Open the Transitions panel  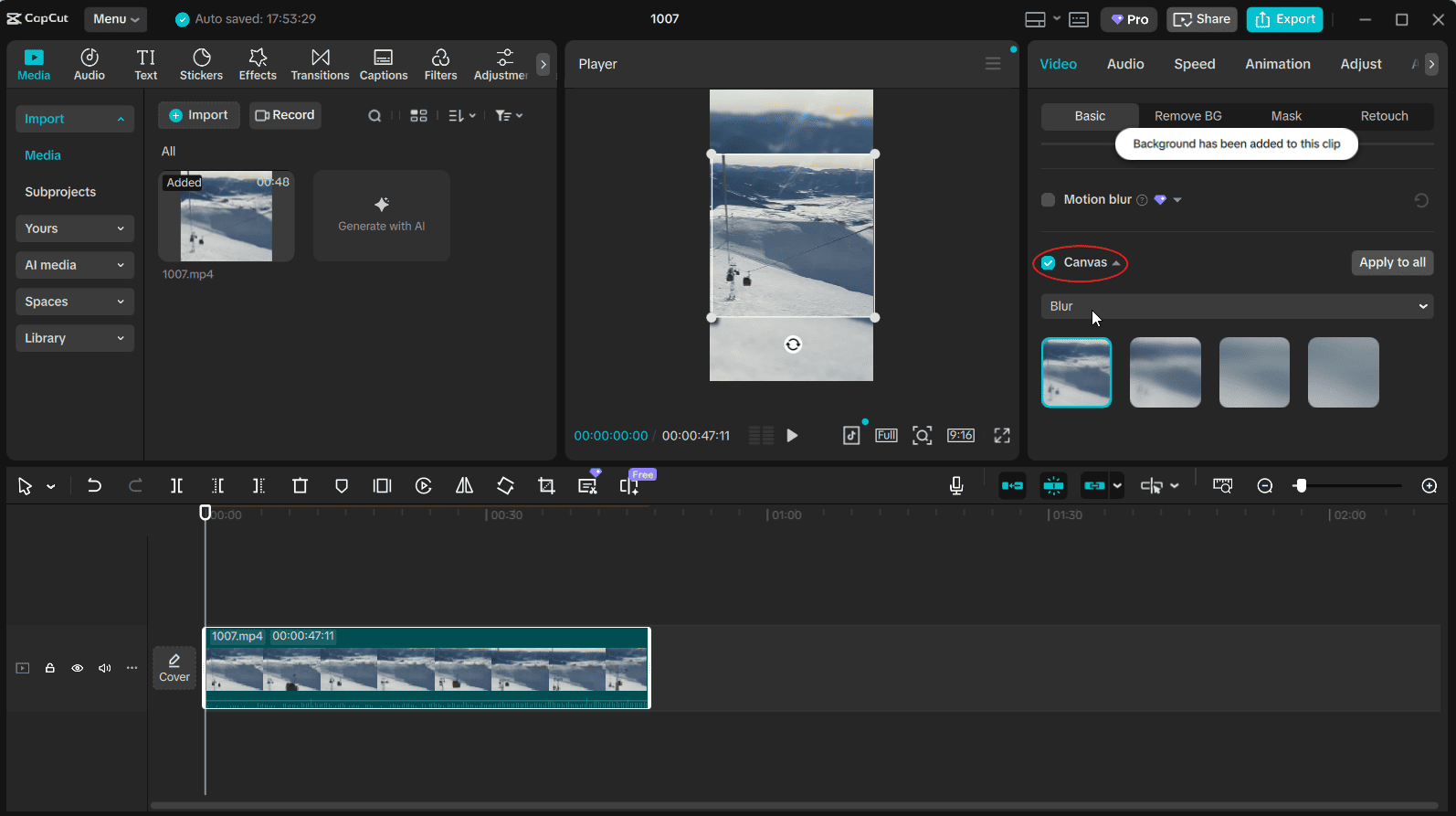pyautogui.click(x=320, y=64)
